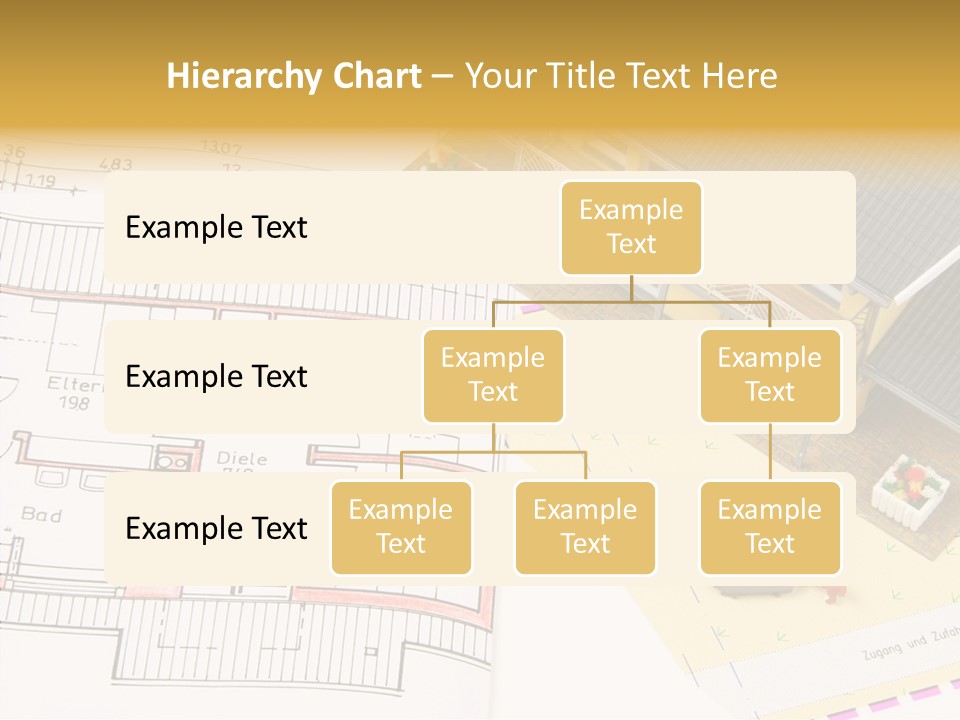Select the leftmost box in the bottom row
Viewport: 960px width, 720px height.
(401, 527)
